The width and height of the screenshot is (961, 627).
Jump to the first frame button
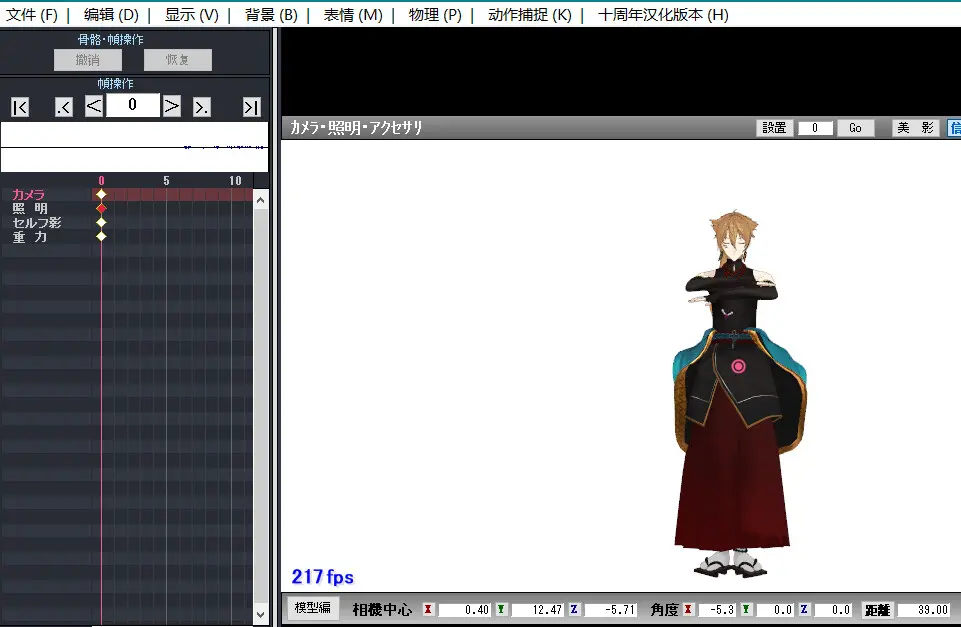tap(20, 107)
